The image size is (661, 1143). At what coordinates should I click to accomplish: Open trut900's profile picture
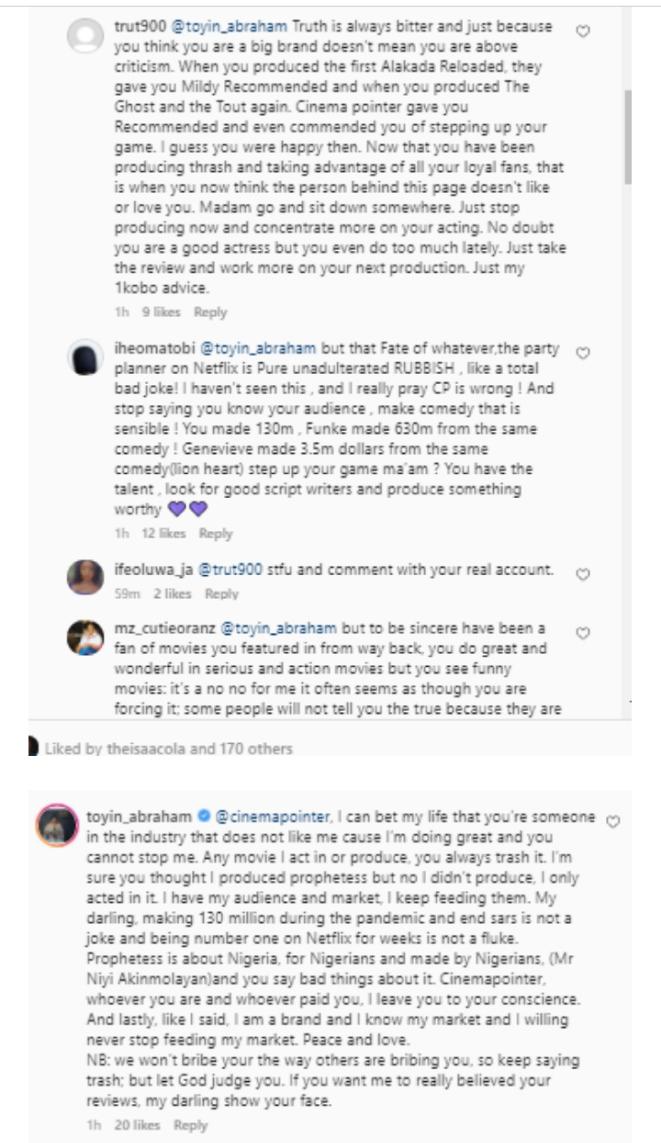point(85,37)
